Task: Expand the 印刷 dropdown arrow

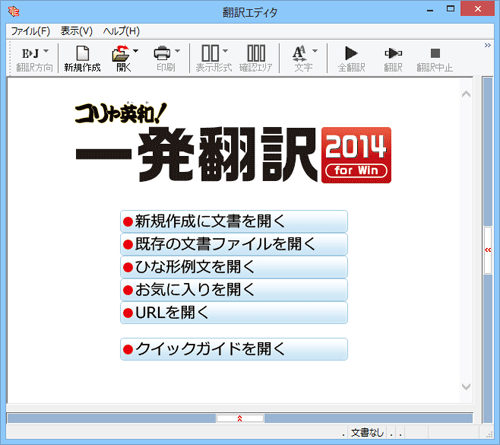Action: (177, 51)
